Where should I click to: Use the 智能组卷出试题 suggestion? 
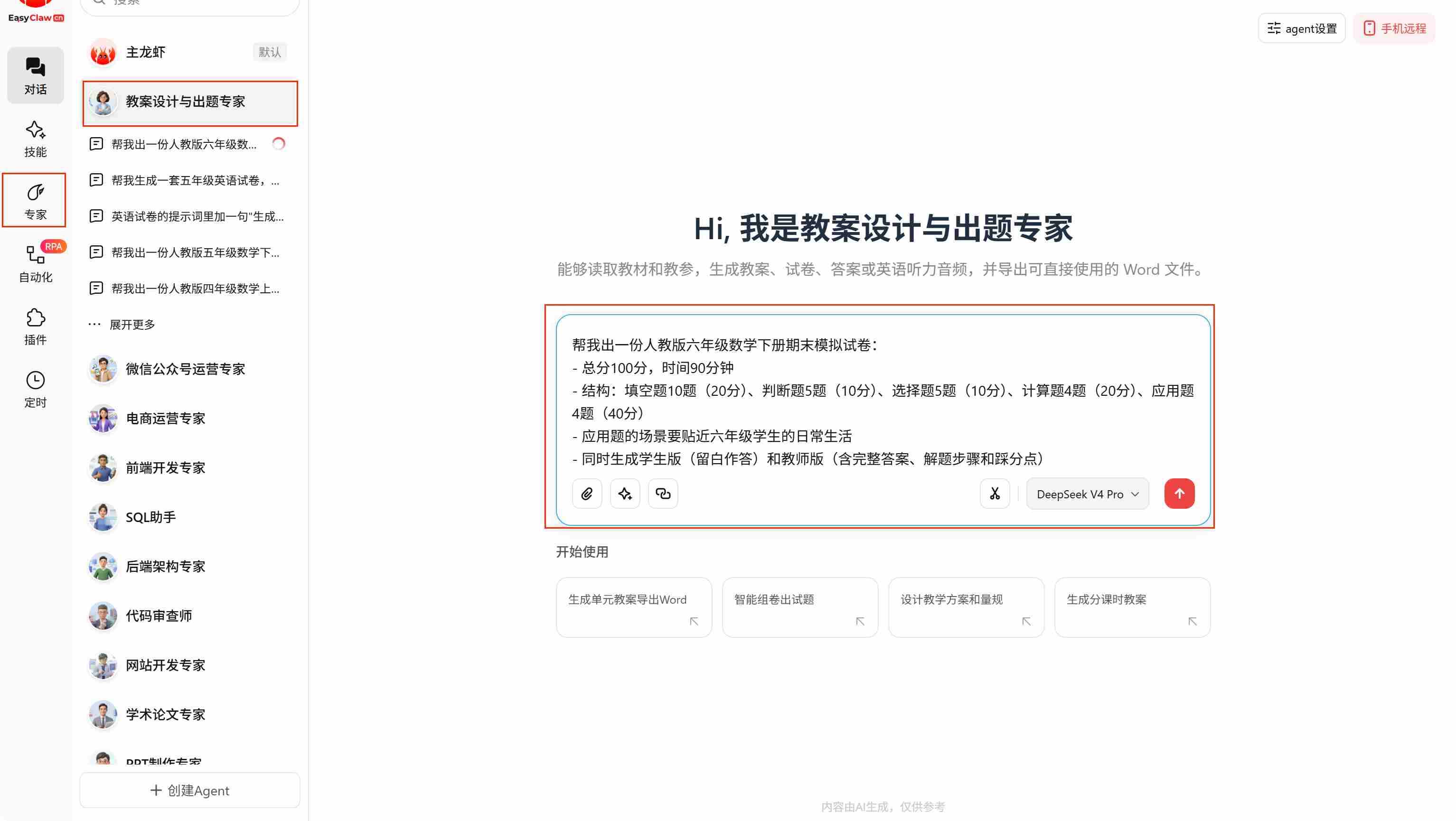(x=800, y=607)
